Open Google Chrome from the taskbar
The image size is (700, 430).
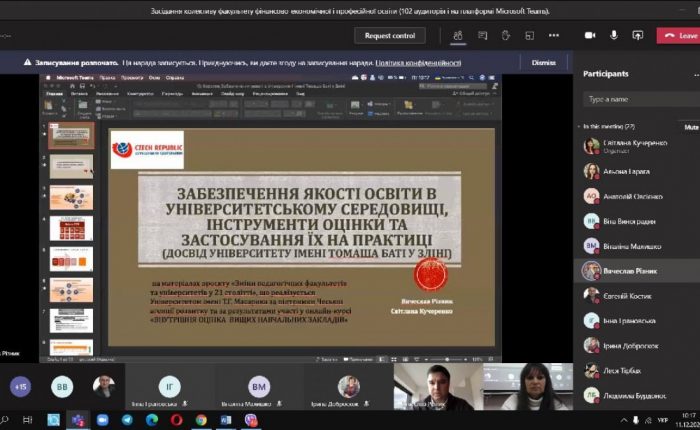[201, 420]
